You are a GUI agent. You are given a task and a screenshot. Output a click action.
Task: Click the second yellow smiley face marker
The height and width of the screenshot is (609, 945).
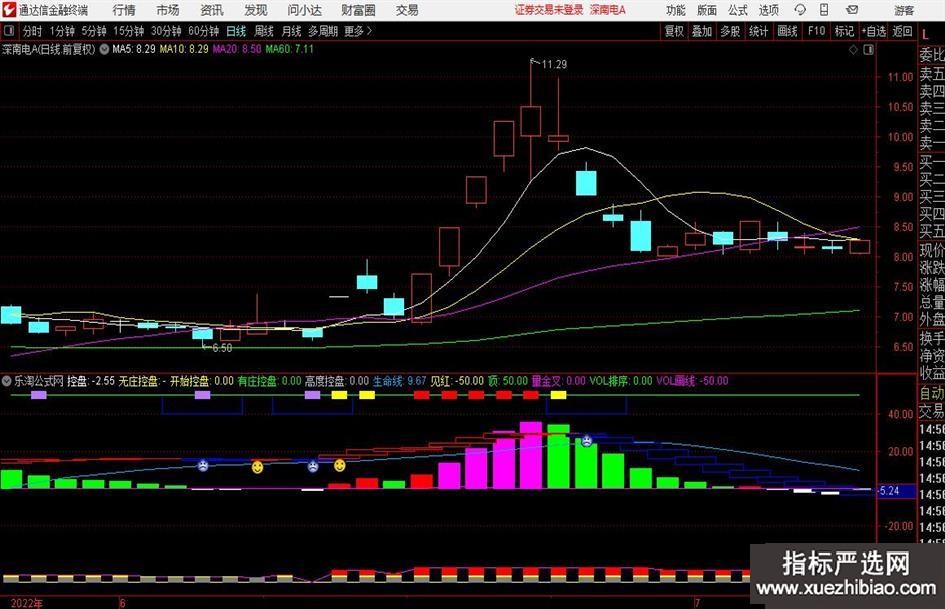(340, 465)
